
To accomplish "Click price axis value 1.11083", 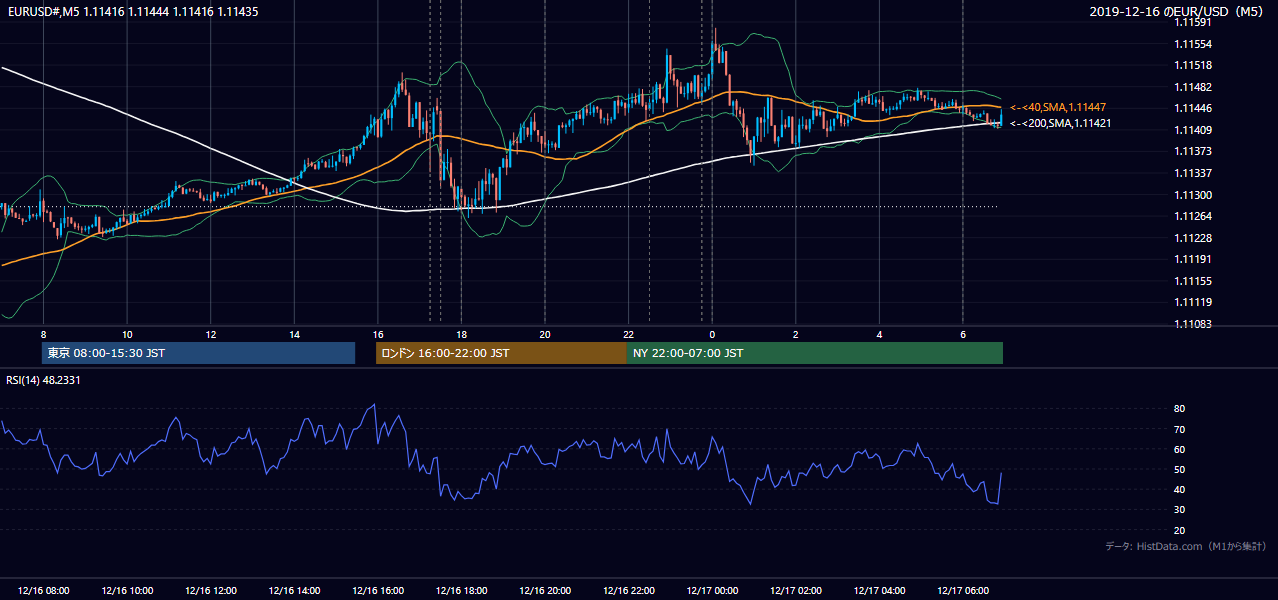I will pos(1193,324).
